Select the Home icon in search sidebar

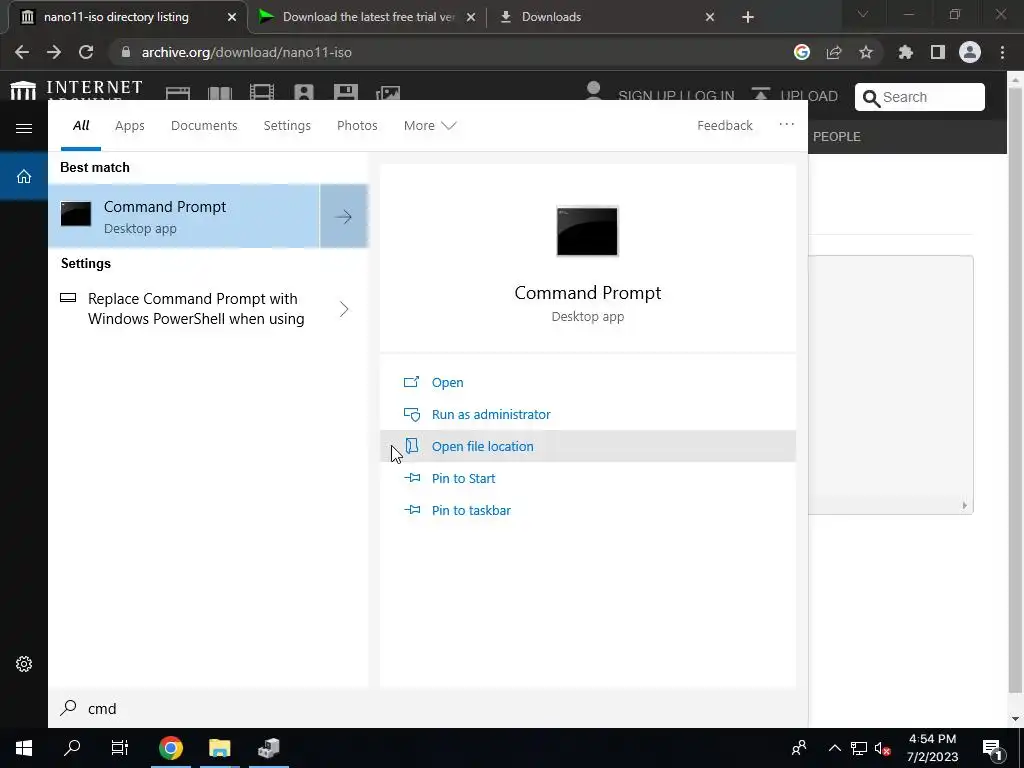pos(24,176)
